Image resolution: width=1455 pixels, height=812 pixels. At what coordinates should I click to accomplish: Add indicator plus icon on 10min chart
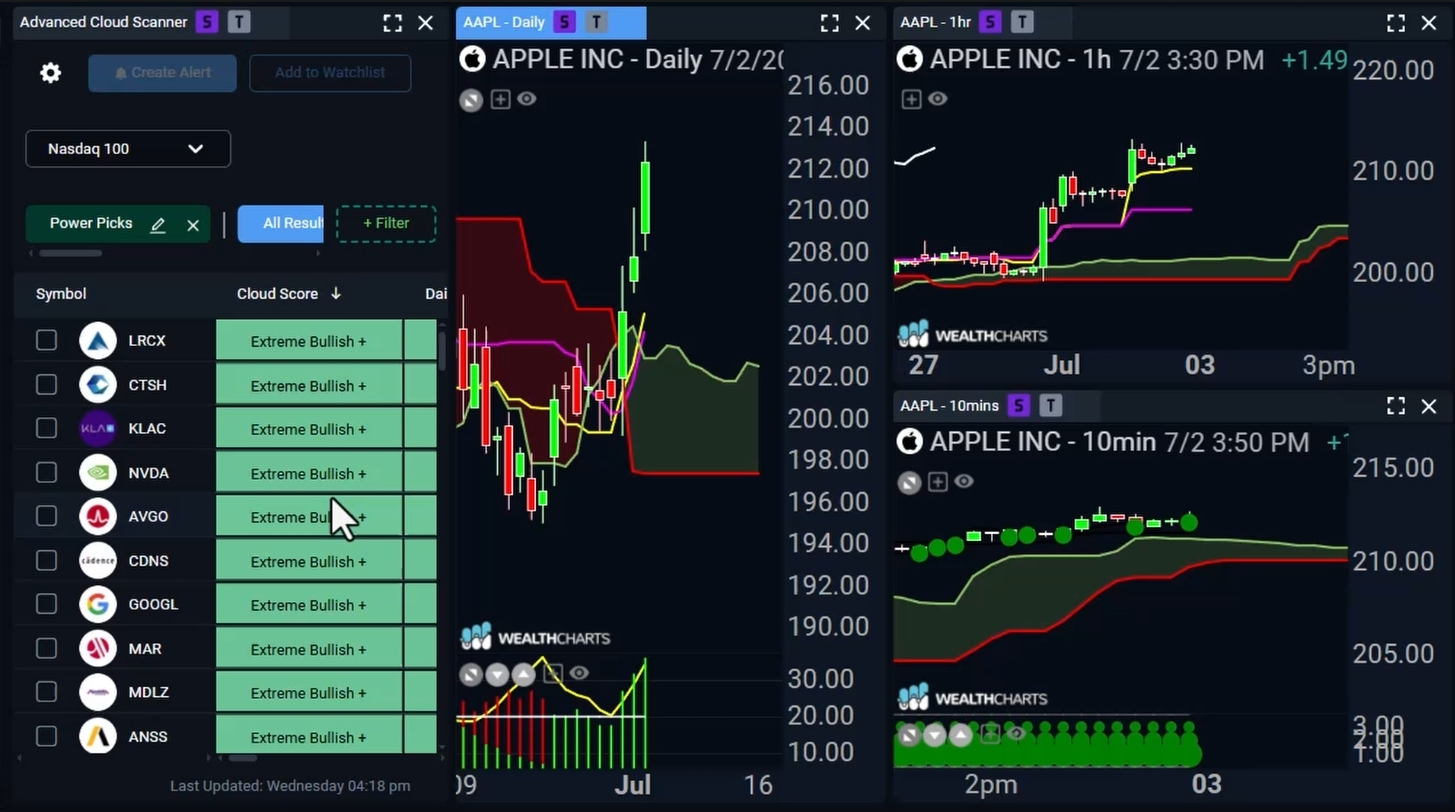pos(937,482)
